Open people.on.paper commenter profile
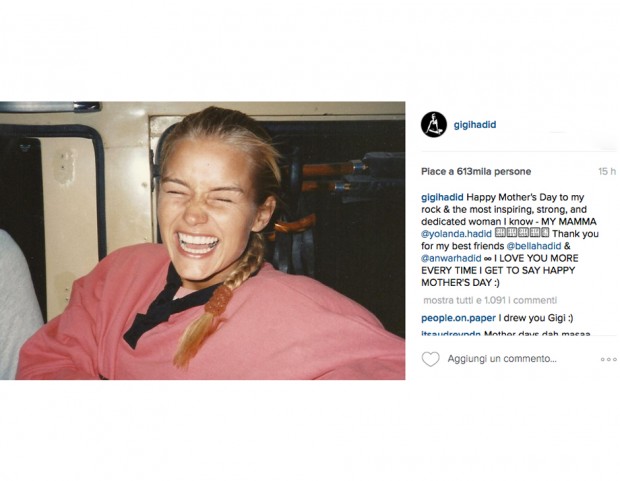Screen dimensions: 620x481 pyautogui.click(x=458, y=318)
